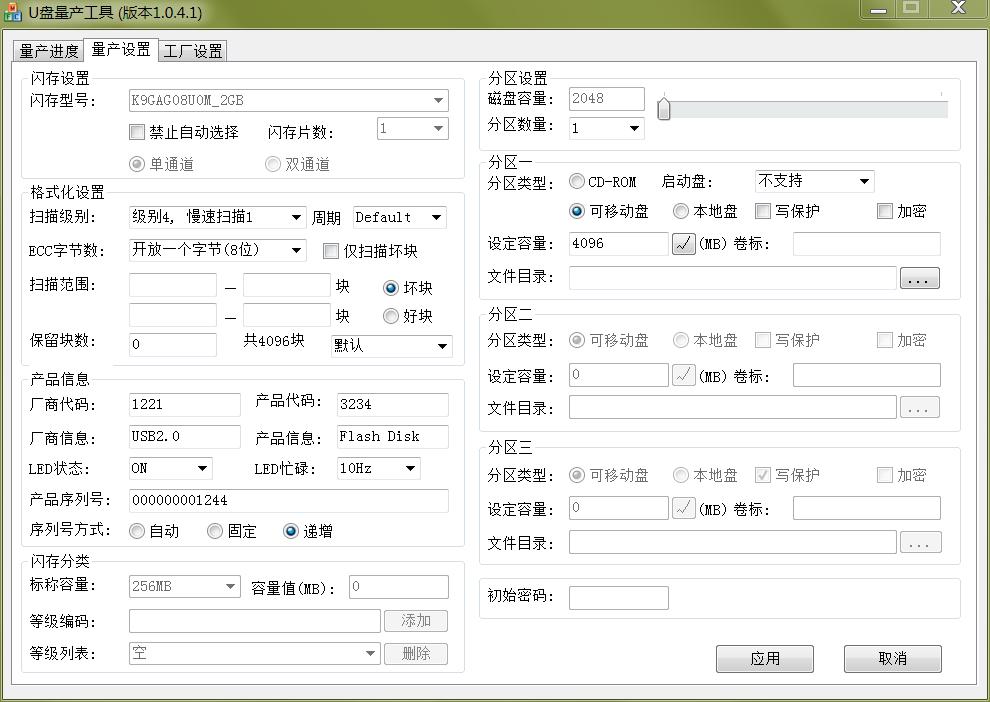Click the 分区一 卷标 input field
Image resolution: width=990 pixels, height=702 pixels.
[x=867, y=244]
